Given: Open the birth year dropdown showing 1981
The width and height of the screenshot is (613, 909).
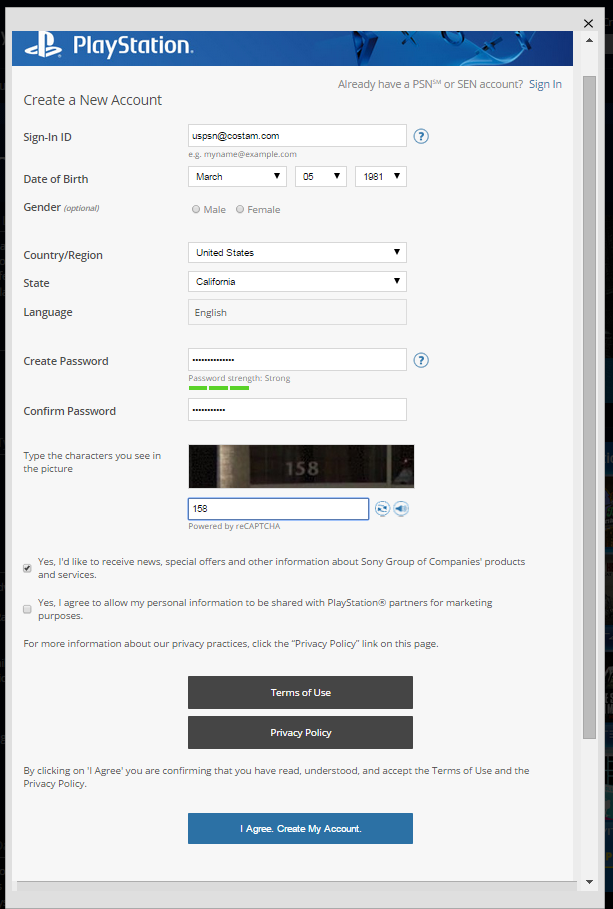Looking at the screenshot, I should (380, 177).
